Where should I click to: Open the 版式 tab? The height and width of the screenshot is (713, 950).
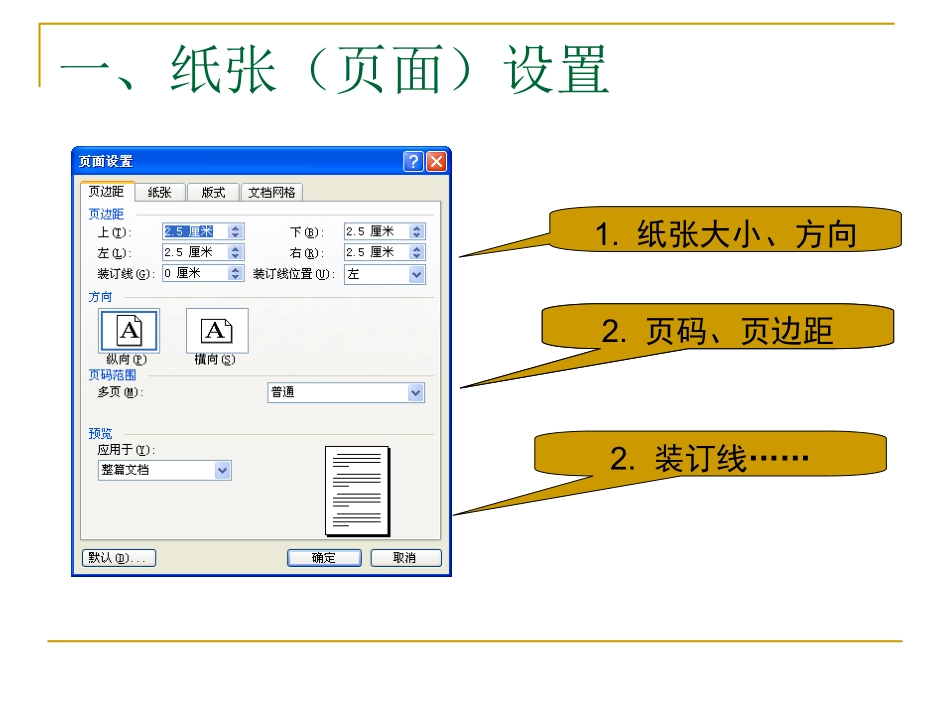point(213,193)
